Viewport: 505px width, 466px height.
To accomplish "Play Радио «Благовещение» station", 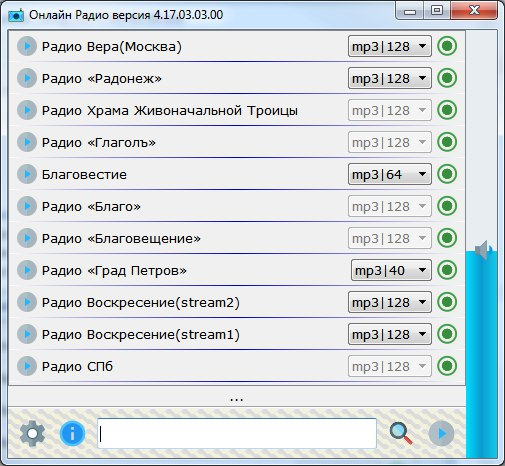I will tap(27, 238).
